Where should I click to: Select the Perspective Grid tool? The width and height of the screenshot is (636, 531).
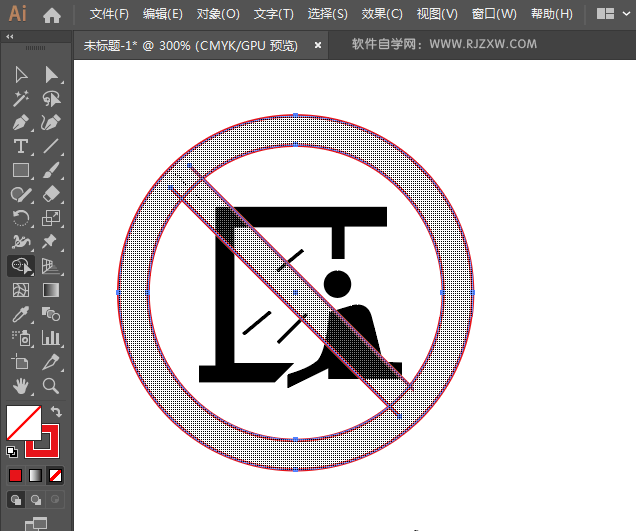click(x=51, y=266)
